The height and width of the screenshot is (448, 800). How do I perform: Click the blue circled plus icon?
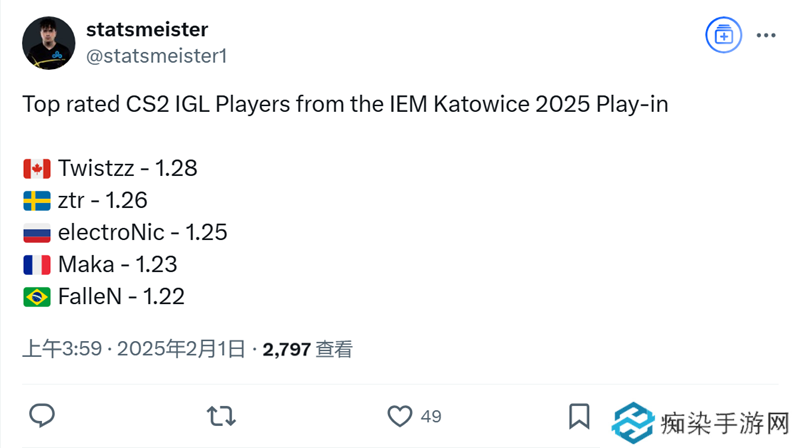pos(721,36)
